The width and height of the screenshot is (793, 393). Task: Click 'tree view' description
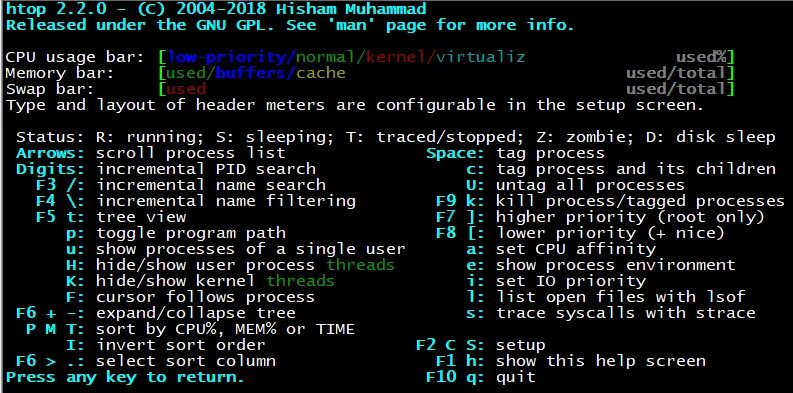[x=141, y=217]
